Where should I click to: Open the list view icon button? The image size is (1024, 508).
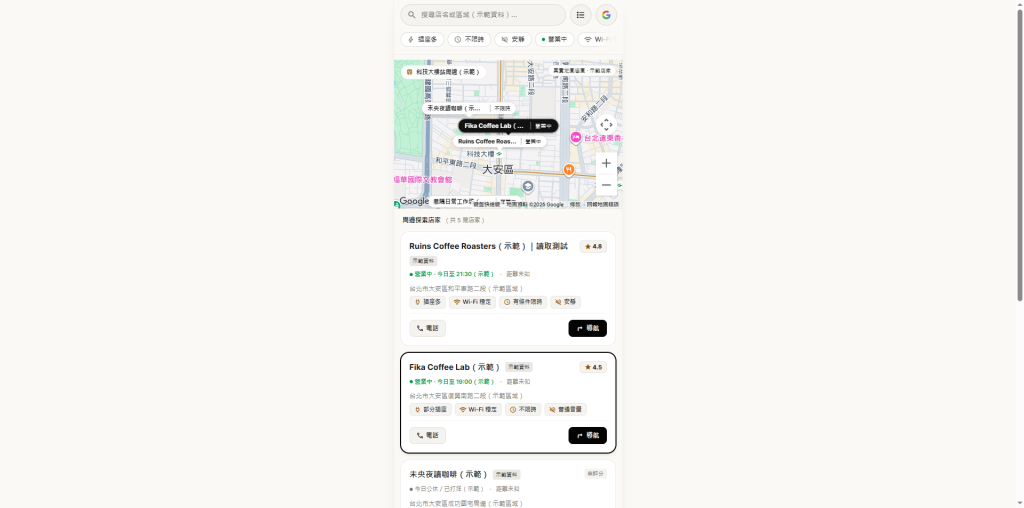581,14
